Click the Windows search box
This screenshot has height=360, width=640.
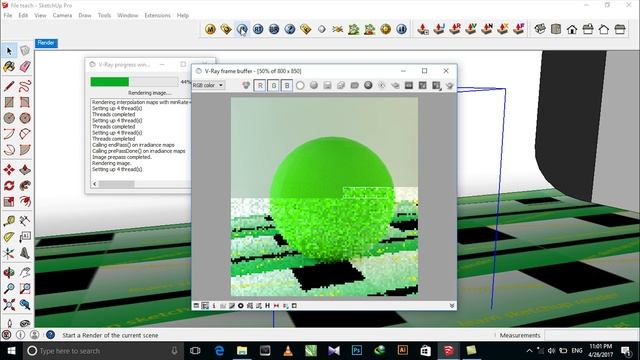click(102, 351)
